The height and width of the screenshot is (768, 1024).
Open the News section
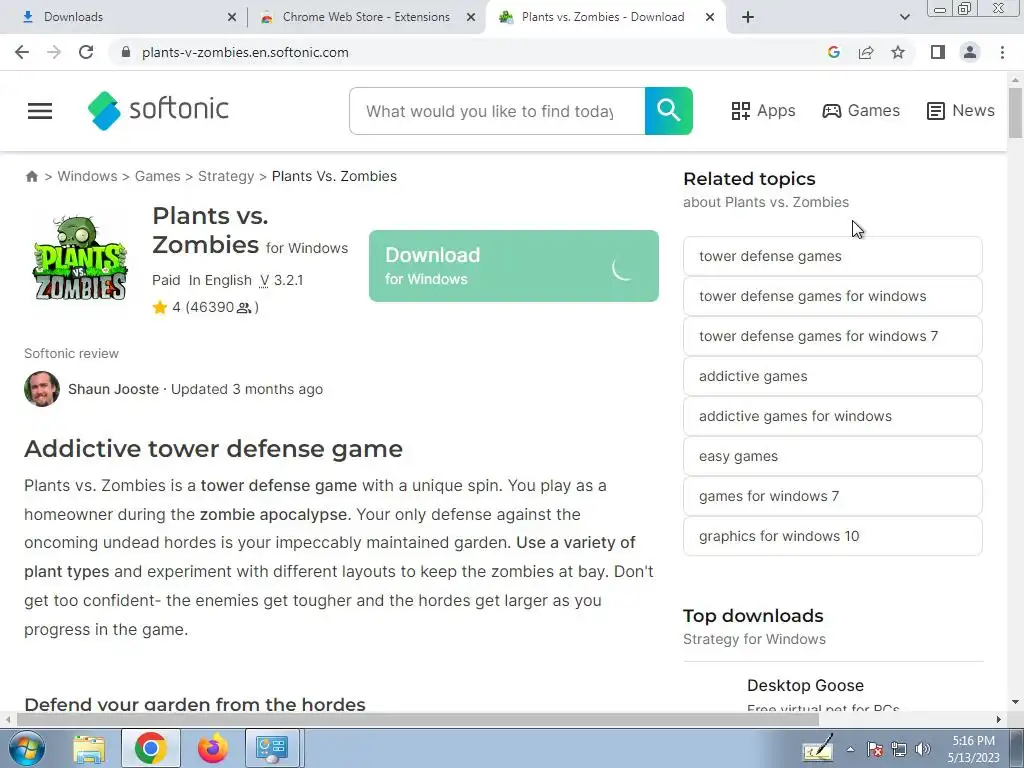click(x=961, y=110)
